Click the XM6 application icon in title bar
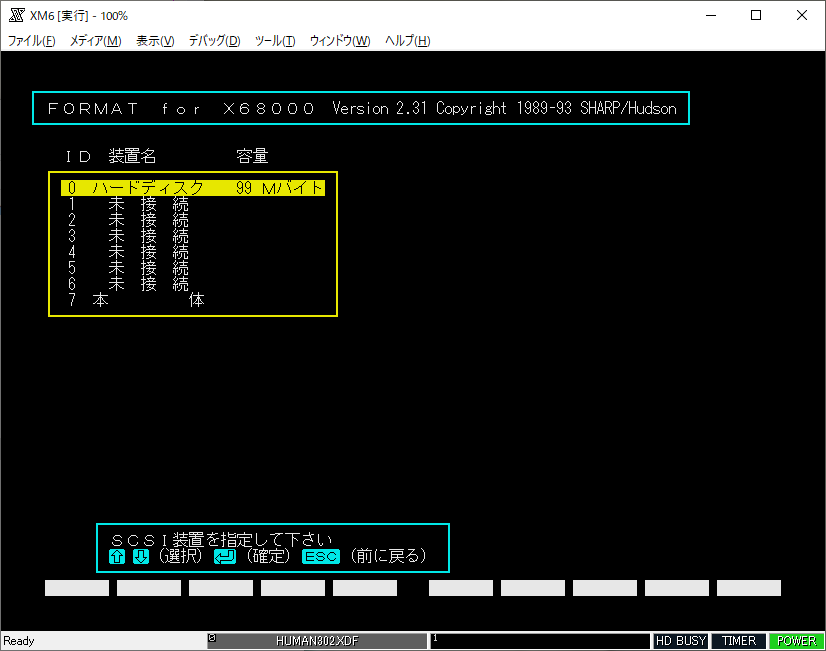Screen dimensions: 826x651 [x=17, y=15]
